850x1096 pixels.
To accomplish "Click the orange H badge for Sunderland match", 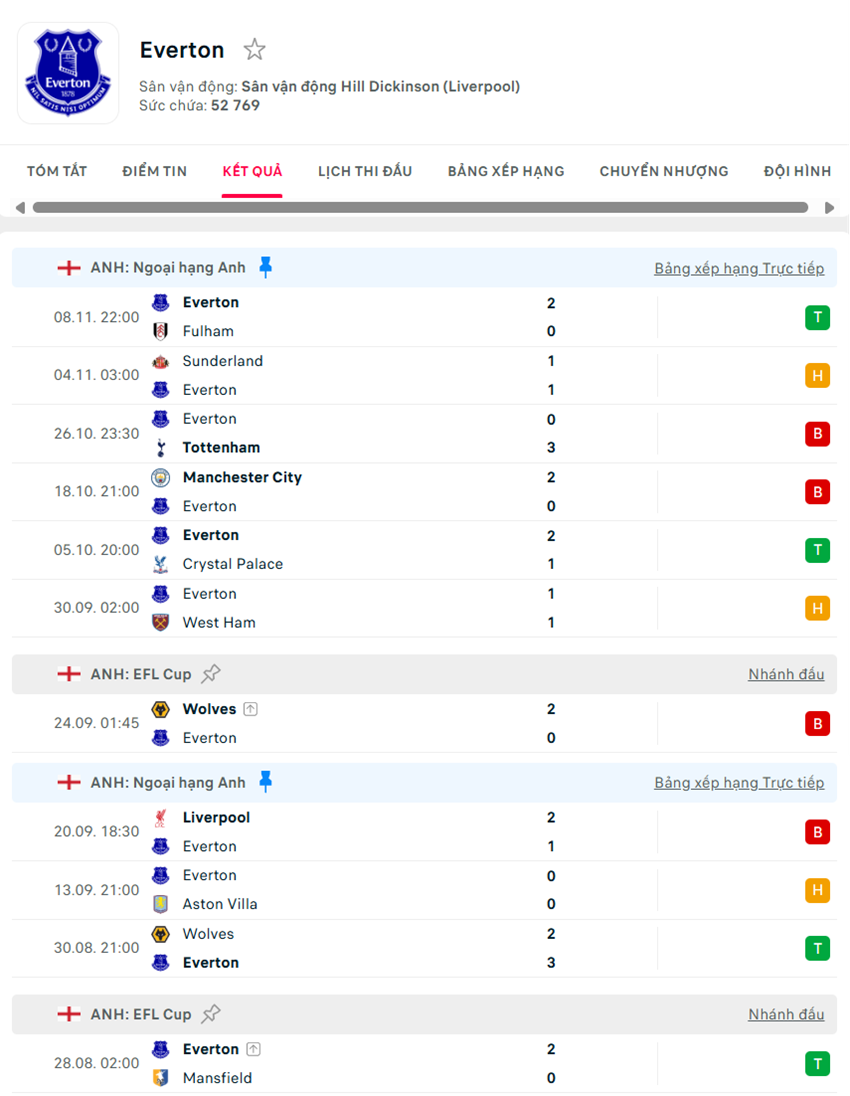I will click(817, 376).
